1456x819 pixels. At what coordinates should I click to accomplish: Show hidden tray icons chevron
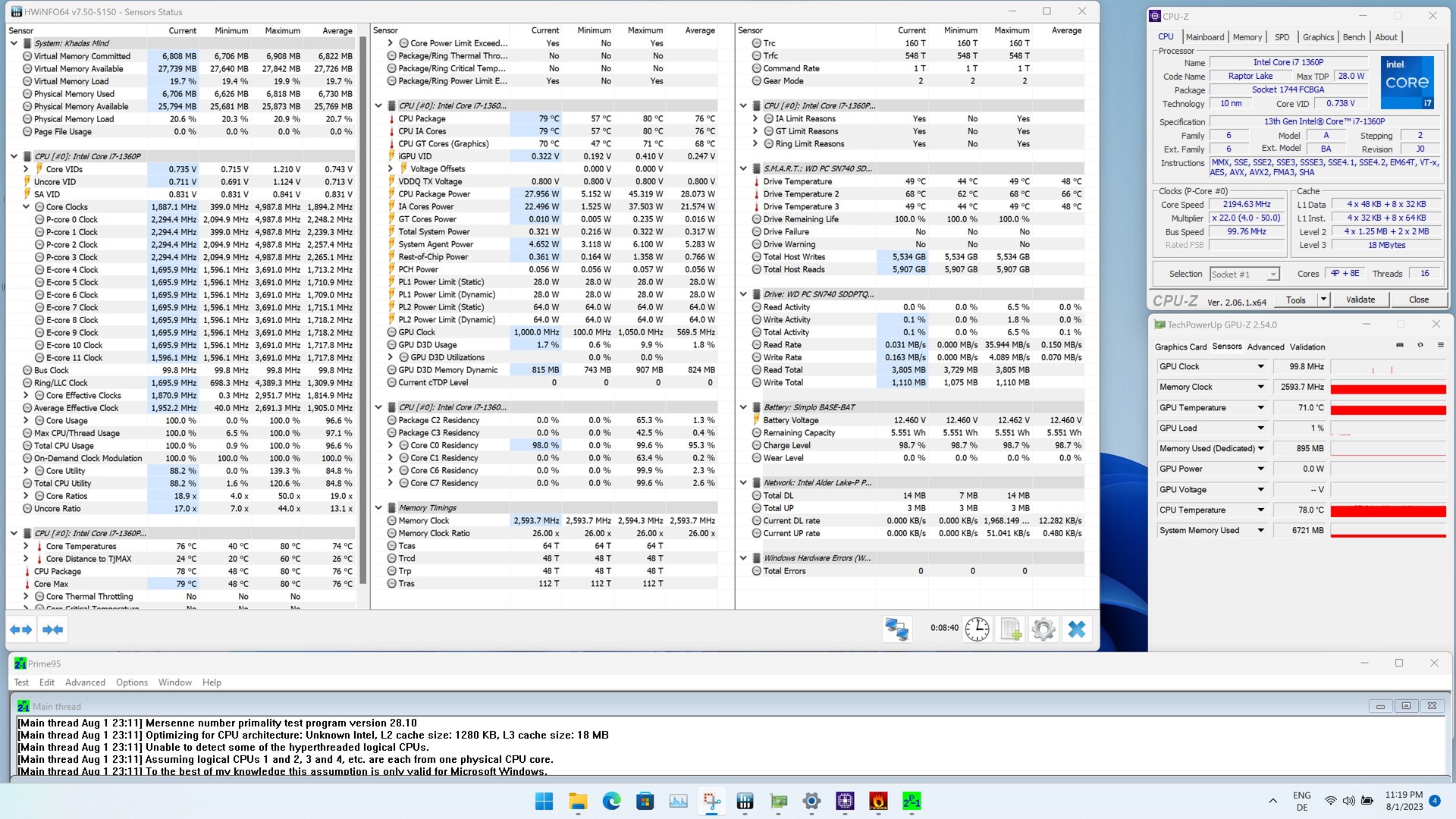(1272, 801)
